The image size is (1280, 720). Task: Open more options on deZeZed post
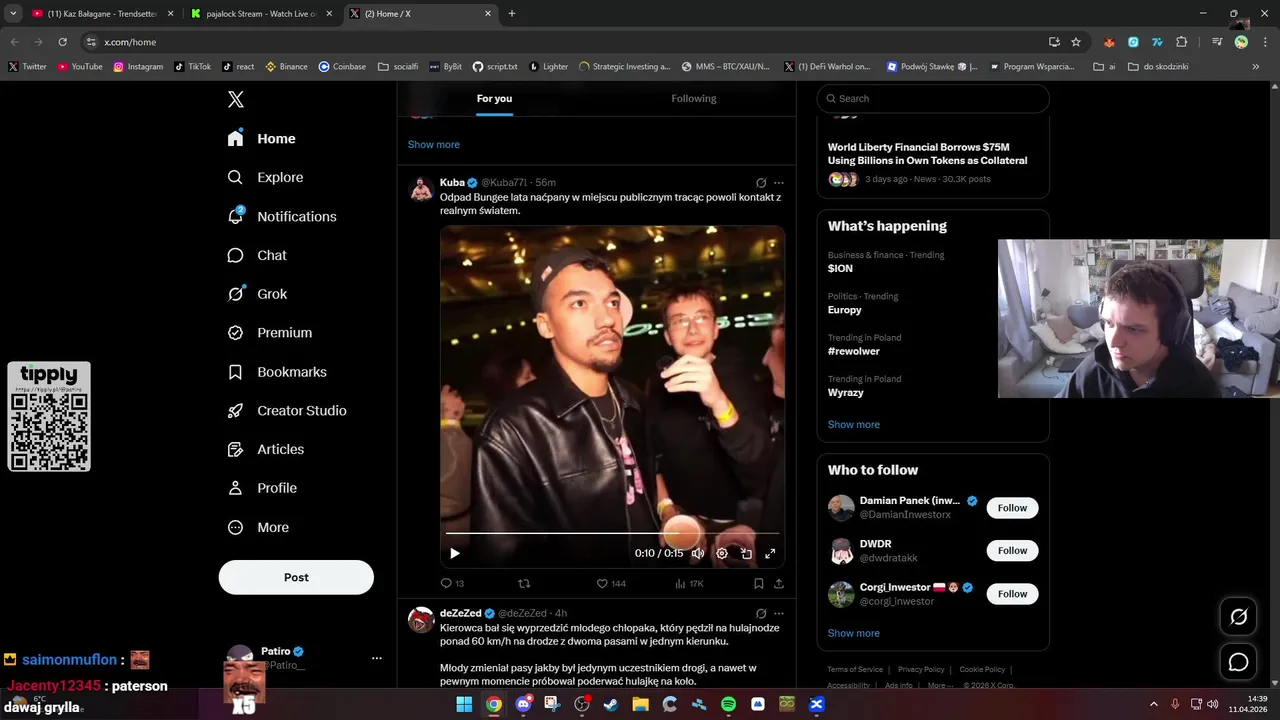pyautogui.click(x=779, y=613)
